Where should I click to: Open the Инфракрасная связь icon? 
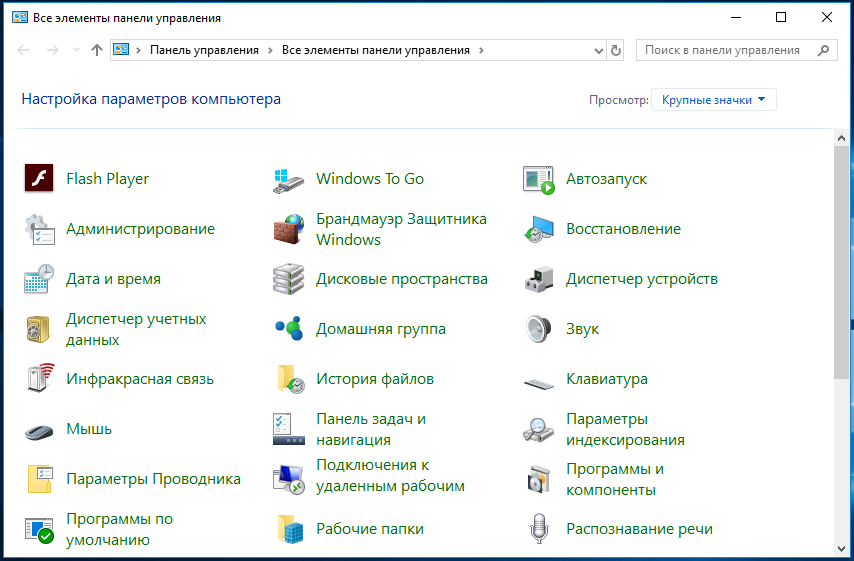[40, 378]
